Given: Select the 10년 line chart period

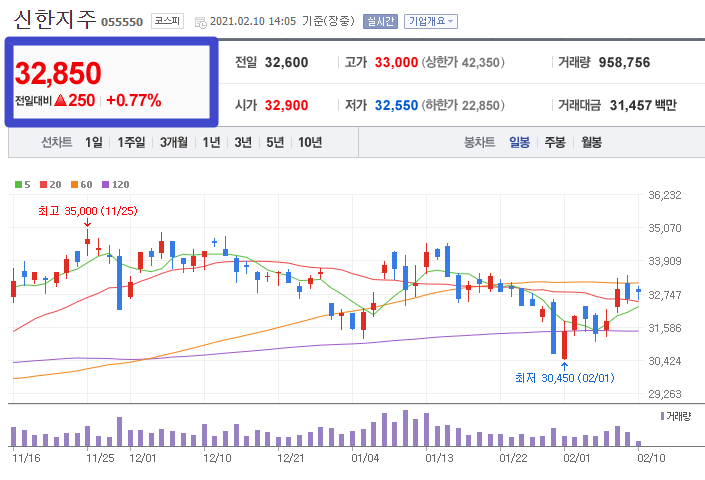Looking at the screenshot, I should 310,142.
